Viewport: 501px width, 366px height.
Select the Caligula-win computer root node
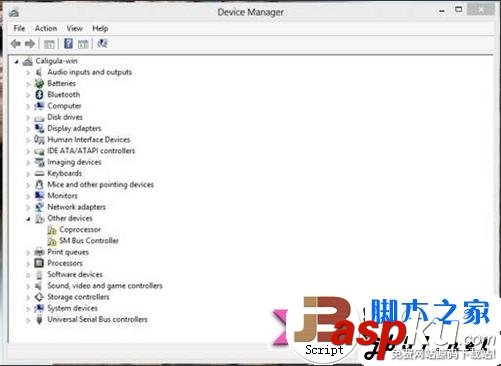point(56,61)
